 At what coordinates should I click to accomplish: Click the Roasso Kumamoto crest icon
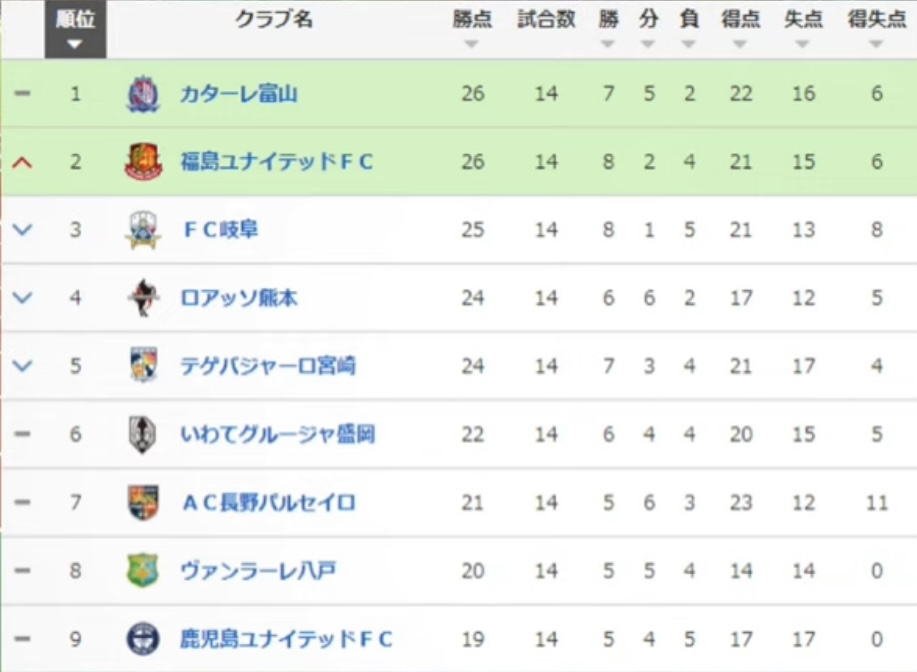coord(143,298)
